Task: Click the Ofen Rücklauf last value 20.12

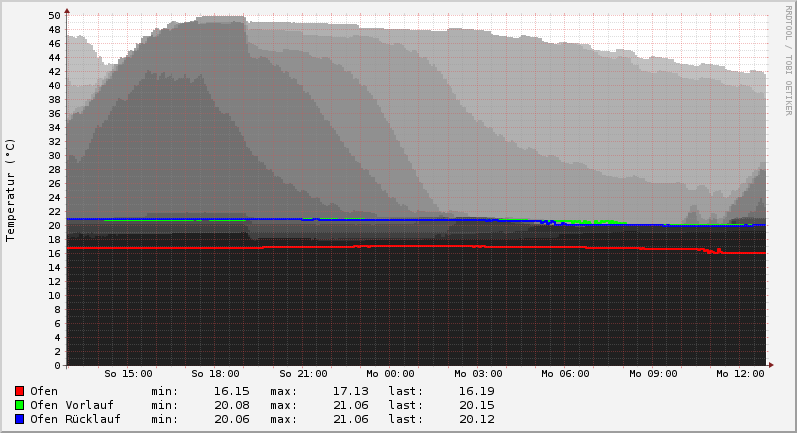Action: [x=476, y=419]
